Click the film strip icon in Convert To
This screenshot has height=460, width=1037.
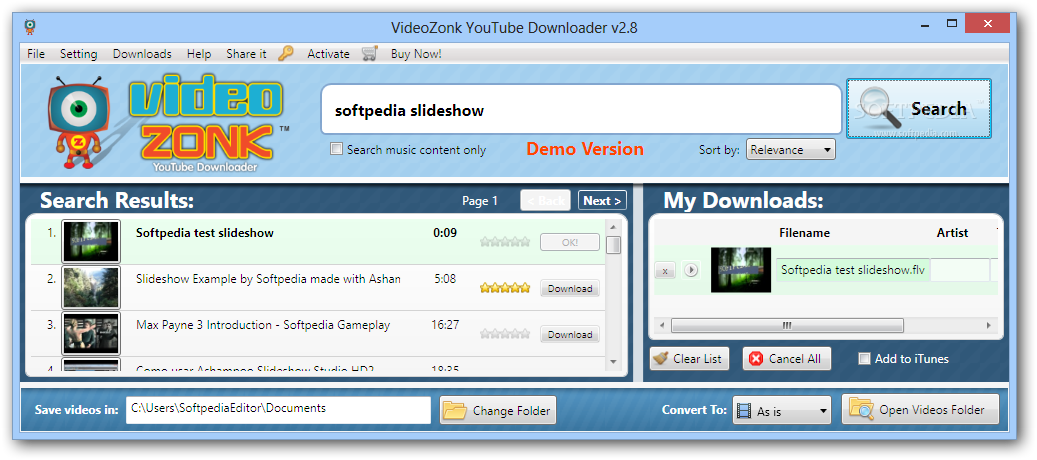click(744, 411)
